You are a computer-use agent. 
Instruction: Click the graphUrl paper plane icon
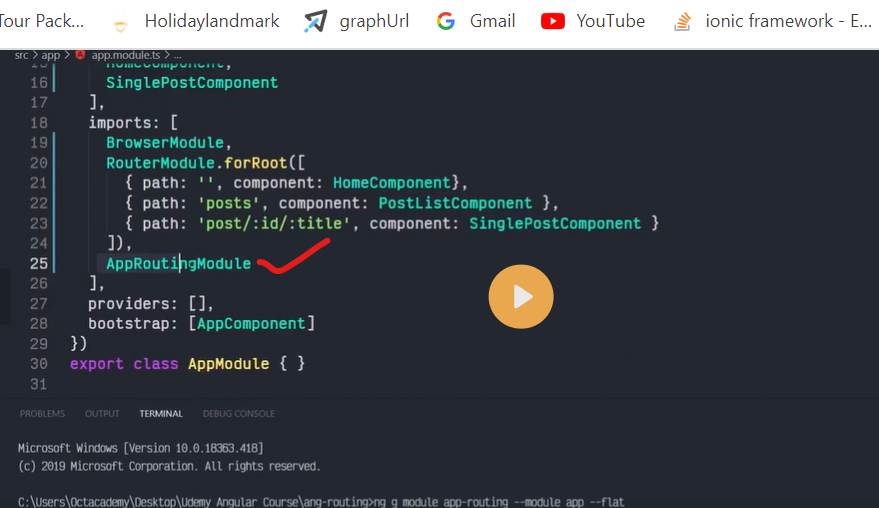(x=316, y=21)
